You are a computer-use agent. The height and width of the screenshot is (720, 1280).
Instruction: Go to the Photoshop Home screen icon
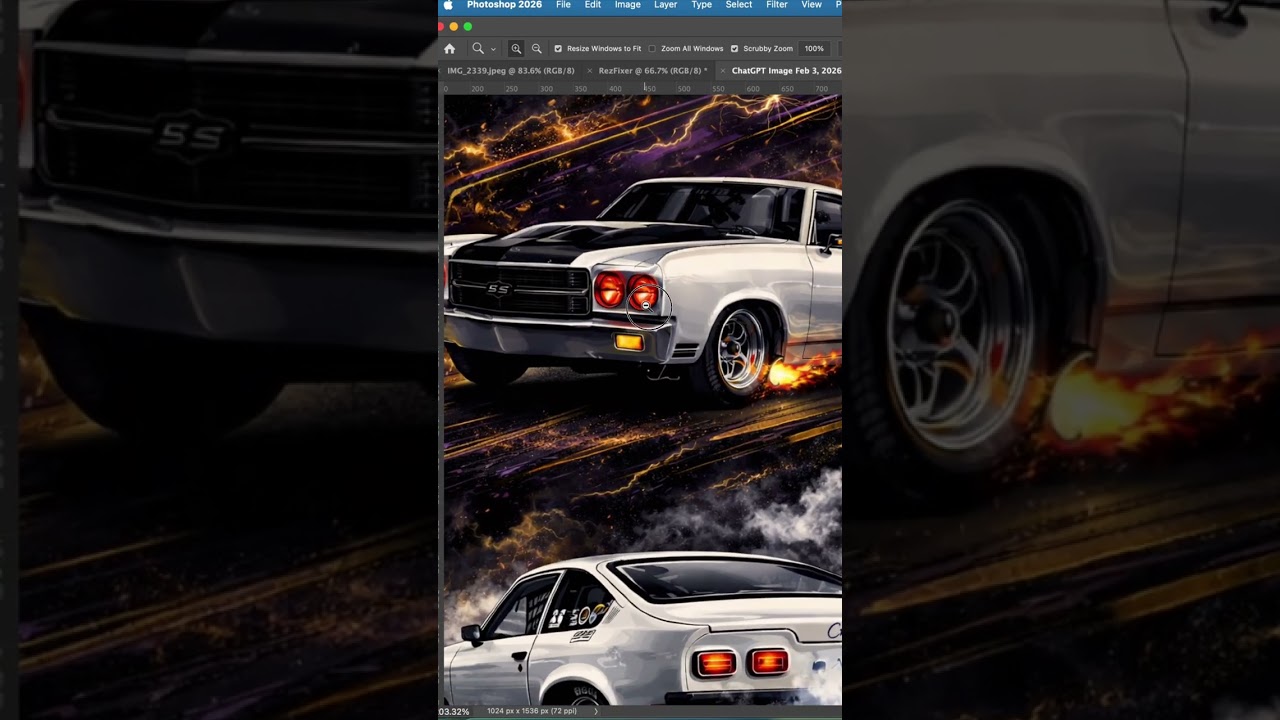(x=449, y=48)
